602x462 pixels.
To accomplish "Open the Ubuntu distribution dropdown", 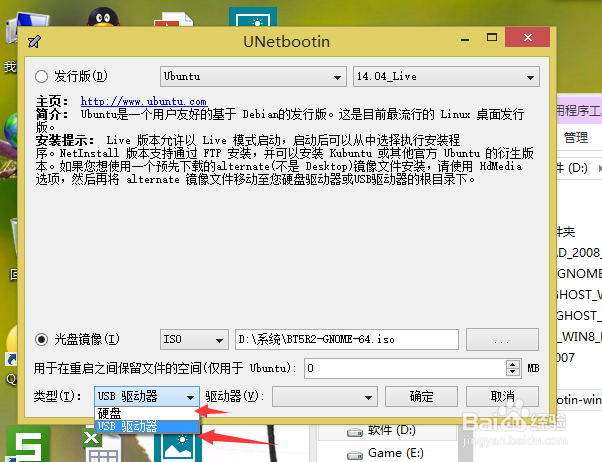I will 253,76.
